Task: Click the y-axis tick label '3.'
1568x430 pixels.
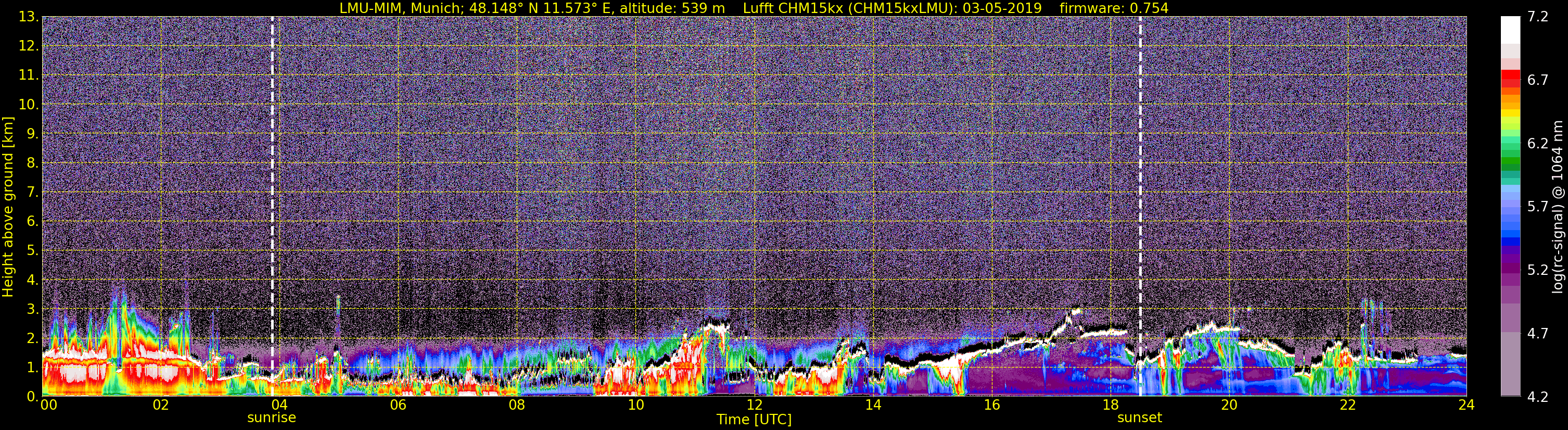Action: [x=33, y=309]
